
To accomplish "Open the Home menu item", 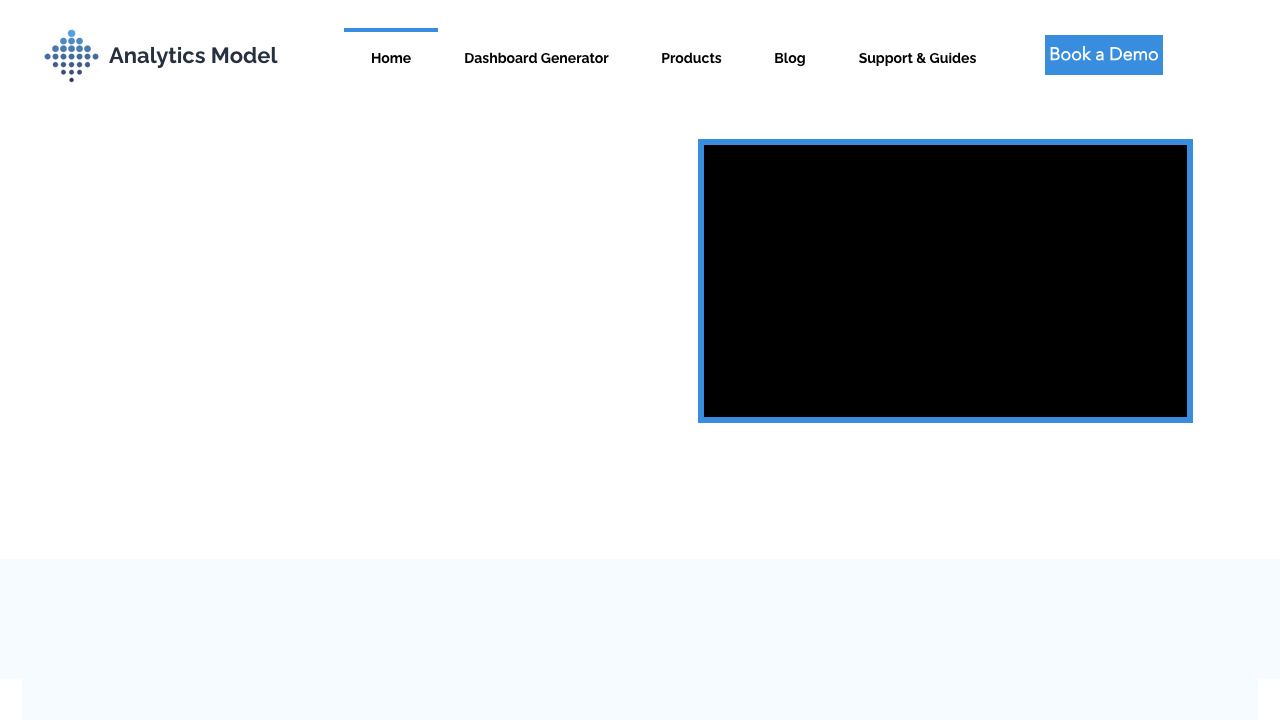I will coord(391,58).
